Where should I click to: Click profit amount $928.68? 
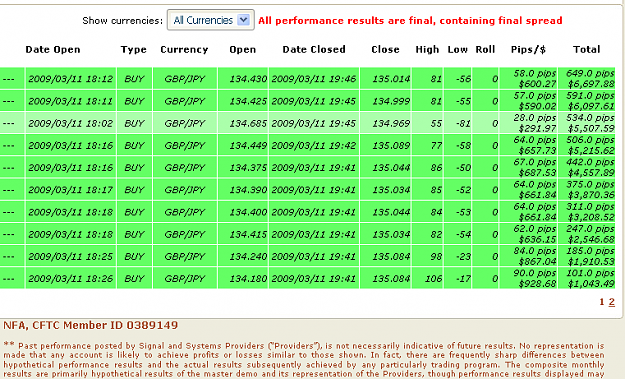pyautogui.click(x=537, y=284)
